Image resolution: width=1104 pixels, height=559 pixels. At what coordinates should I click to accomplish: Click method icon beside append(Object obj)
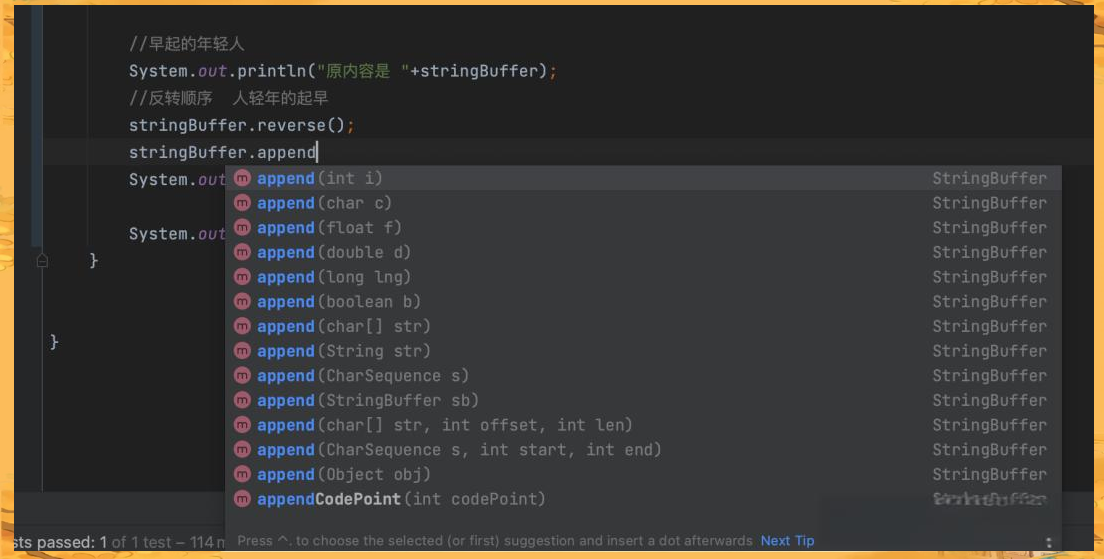pyautogui.click(x=242, y=475)
